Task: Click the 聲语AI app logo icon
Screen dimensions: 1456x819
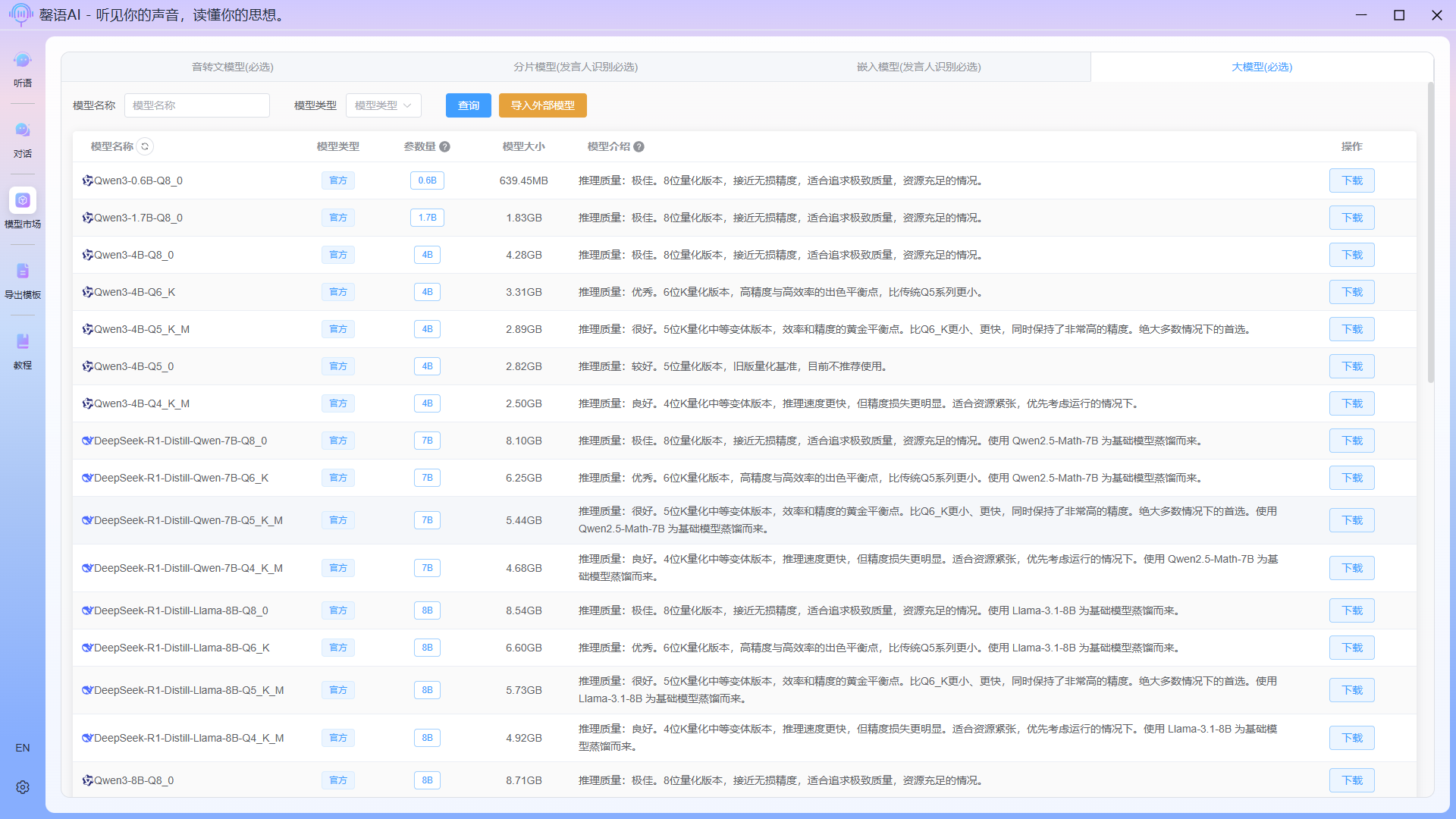Action: pyautogui.click(x=20, y=14)
